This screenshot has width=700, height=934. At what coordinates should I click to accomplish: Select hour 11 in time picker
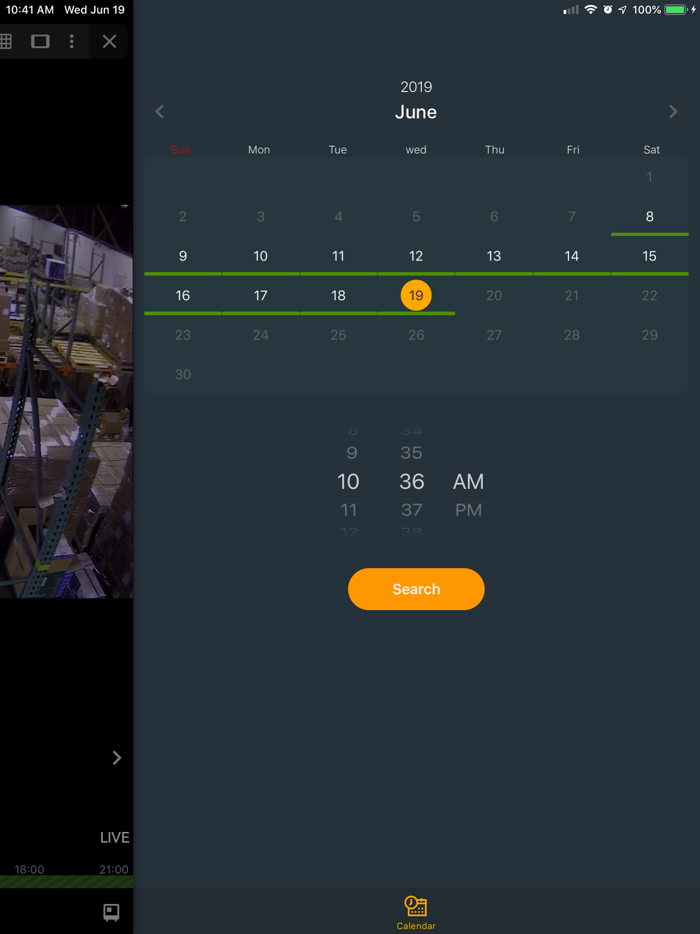349,510
